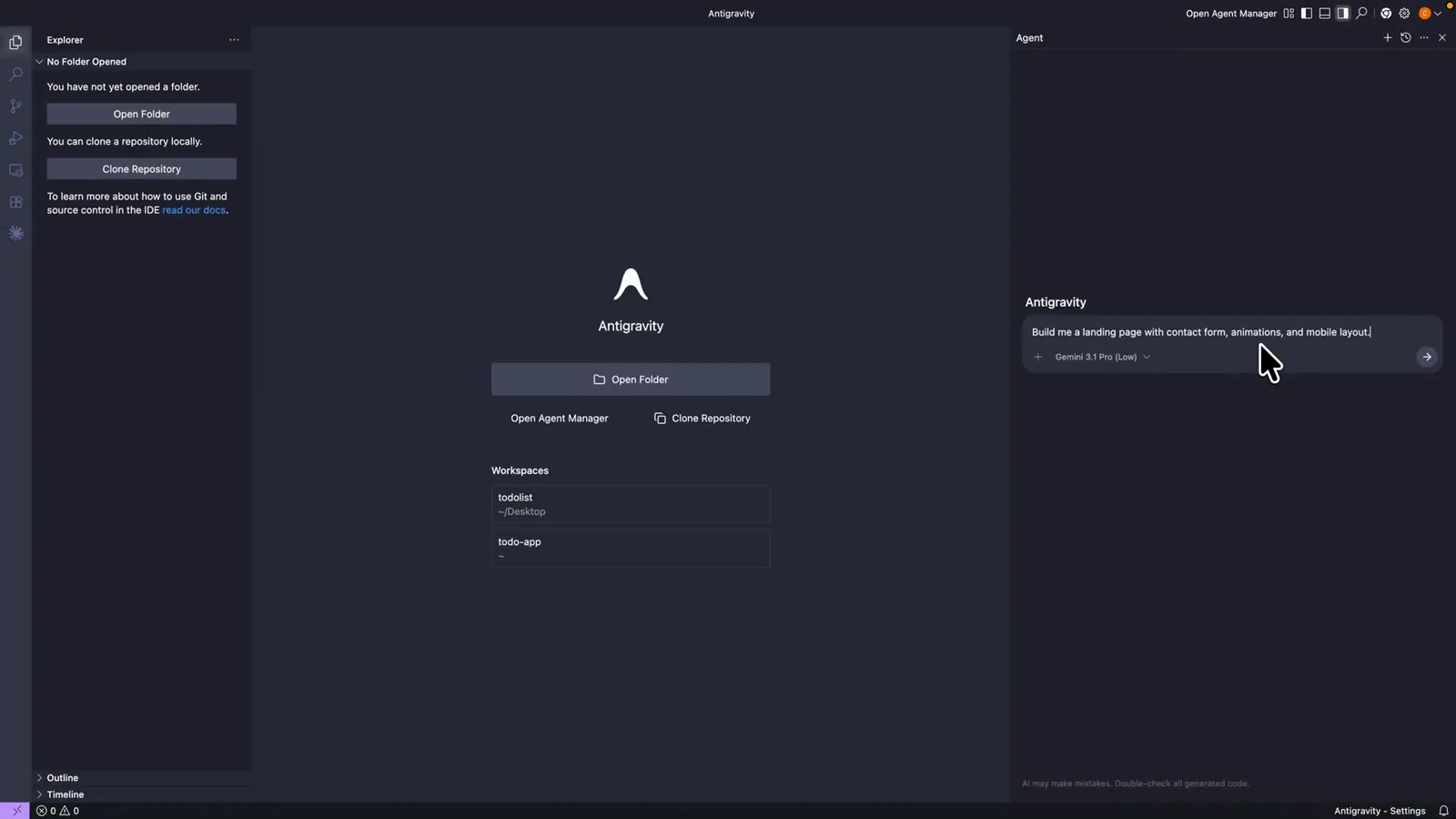Screen dimensions: 1456x819
Task: Open the todo-app workspace
Action: tap(631, 549)
